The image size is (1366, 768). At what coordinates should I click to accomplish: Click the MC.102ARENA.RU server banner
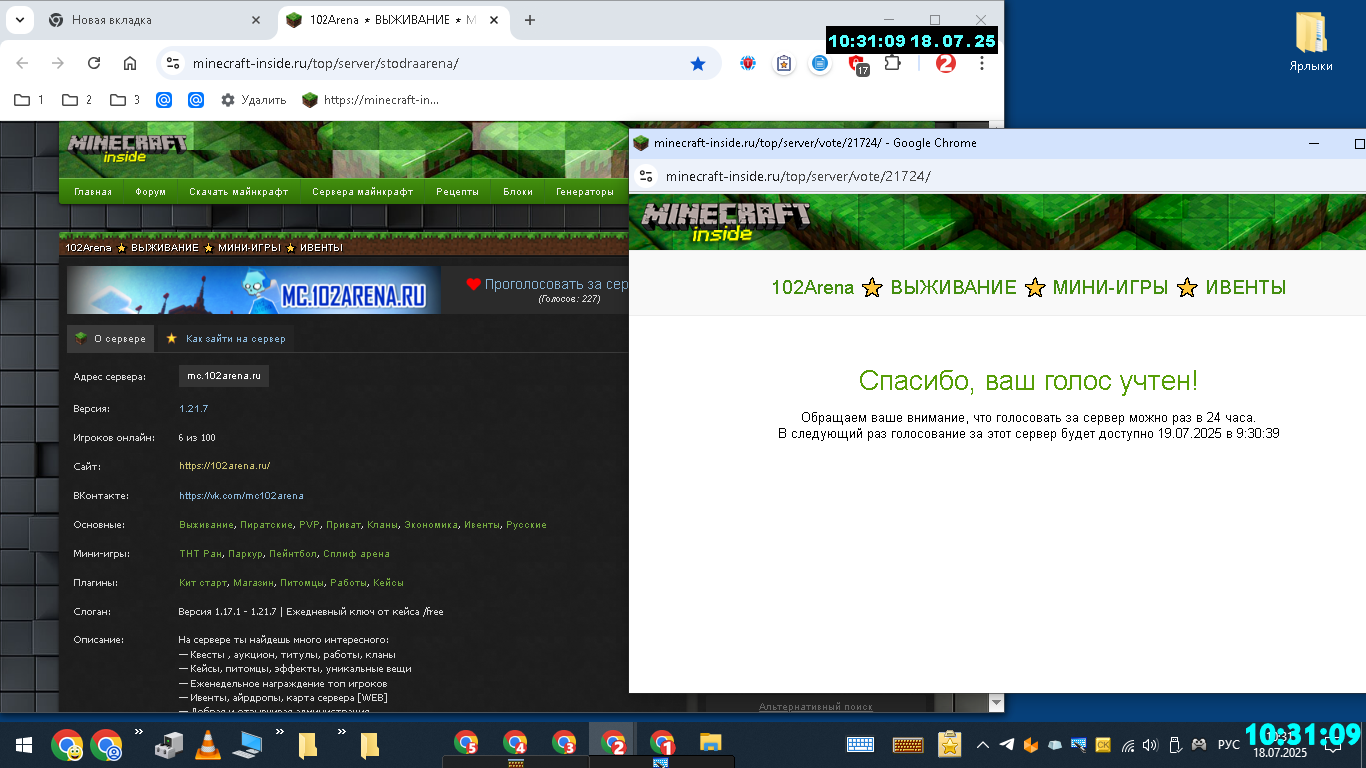(x=254, y=290)
